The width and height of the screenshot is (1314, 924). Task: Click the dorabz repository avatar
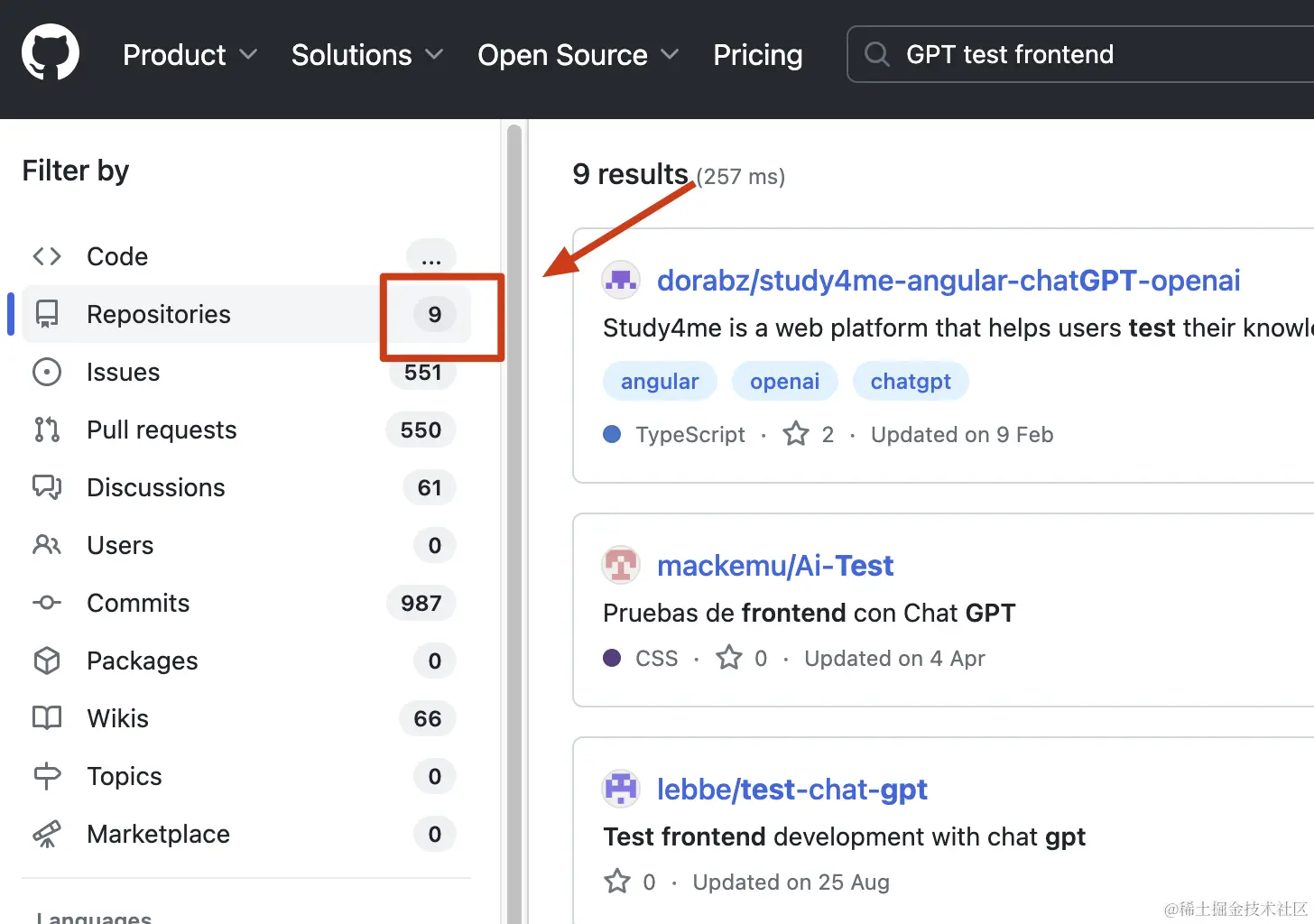tap(621, 281)
